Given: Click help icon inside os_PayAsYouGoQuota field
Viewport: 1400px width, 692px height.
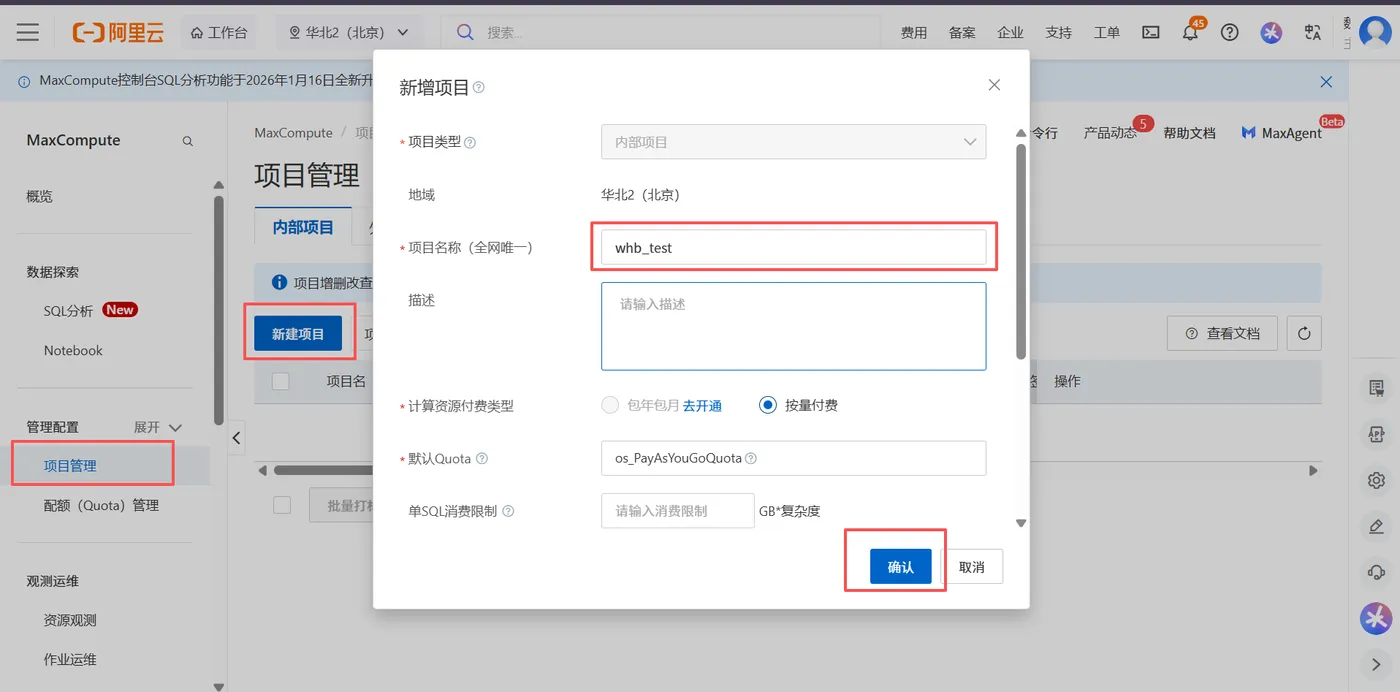Looking at the screenshot, I should pyautogui.click(x=751, y=458).
